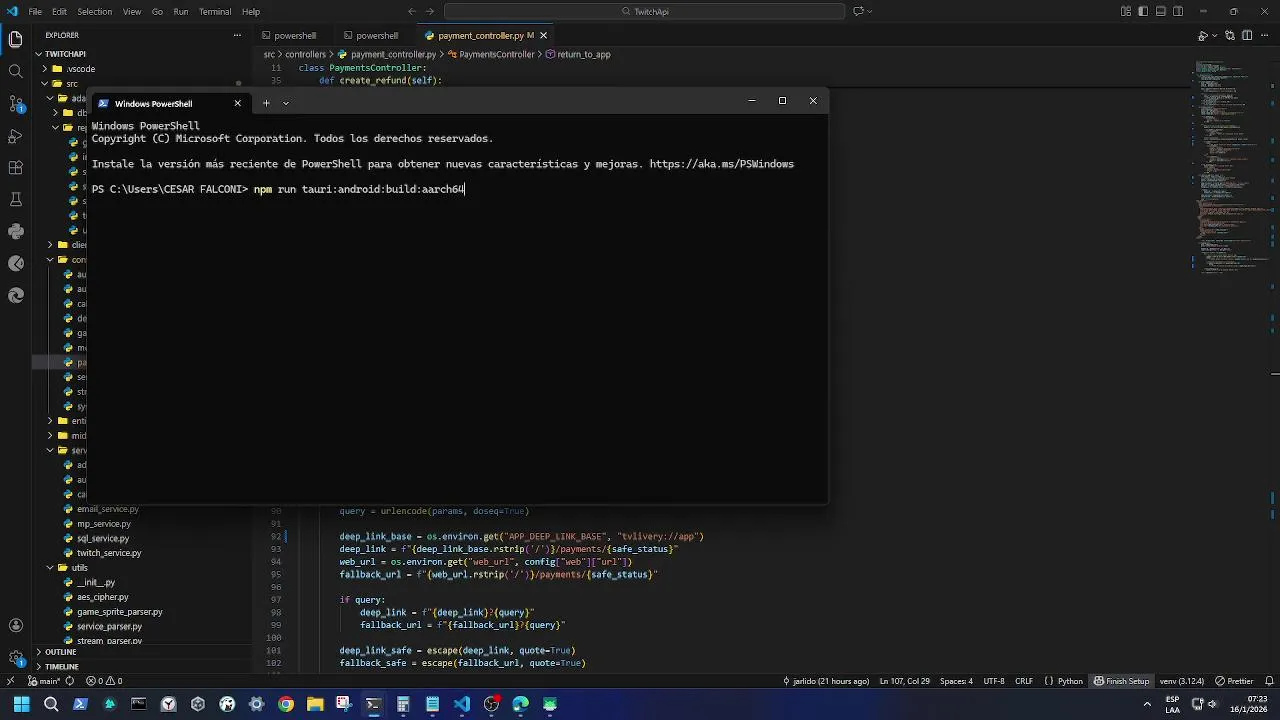The width and height of the screenshot is (1280, 720).
Task: Open VS Code notifications bell
Action: 1267,681
